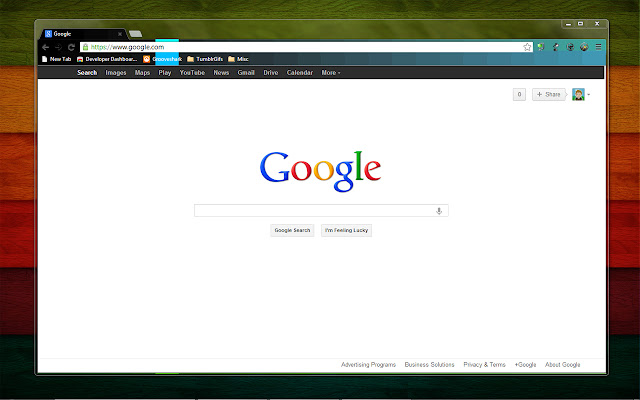
Task: Open the Chrome hamburger menu
Action: coord(598,47)
